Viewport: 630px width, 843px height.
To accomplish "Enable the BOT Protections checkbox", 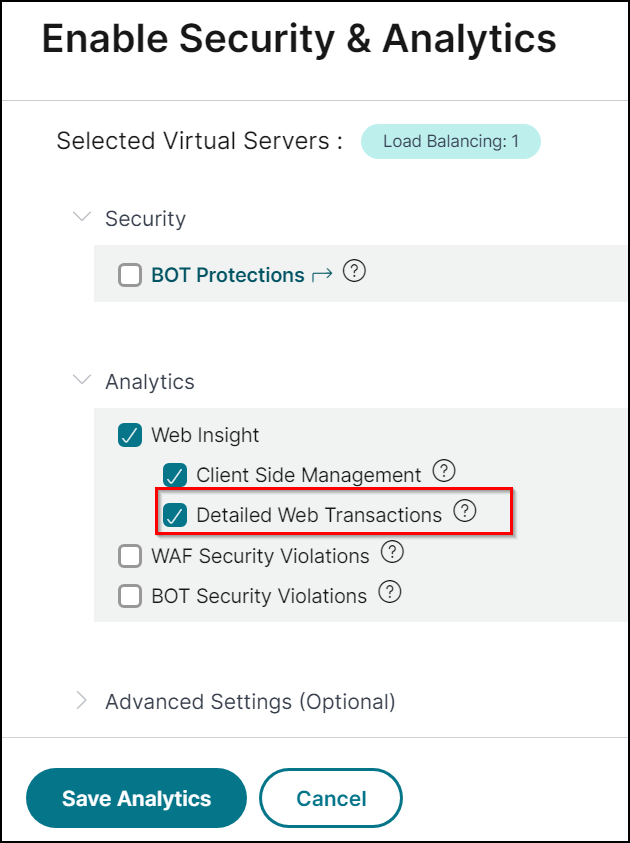I will [x=130, y=275].
